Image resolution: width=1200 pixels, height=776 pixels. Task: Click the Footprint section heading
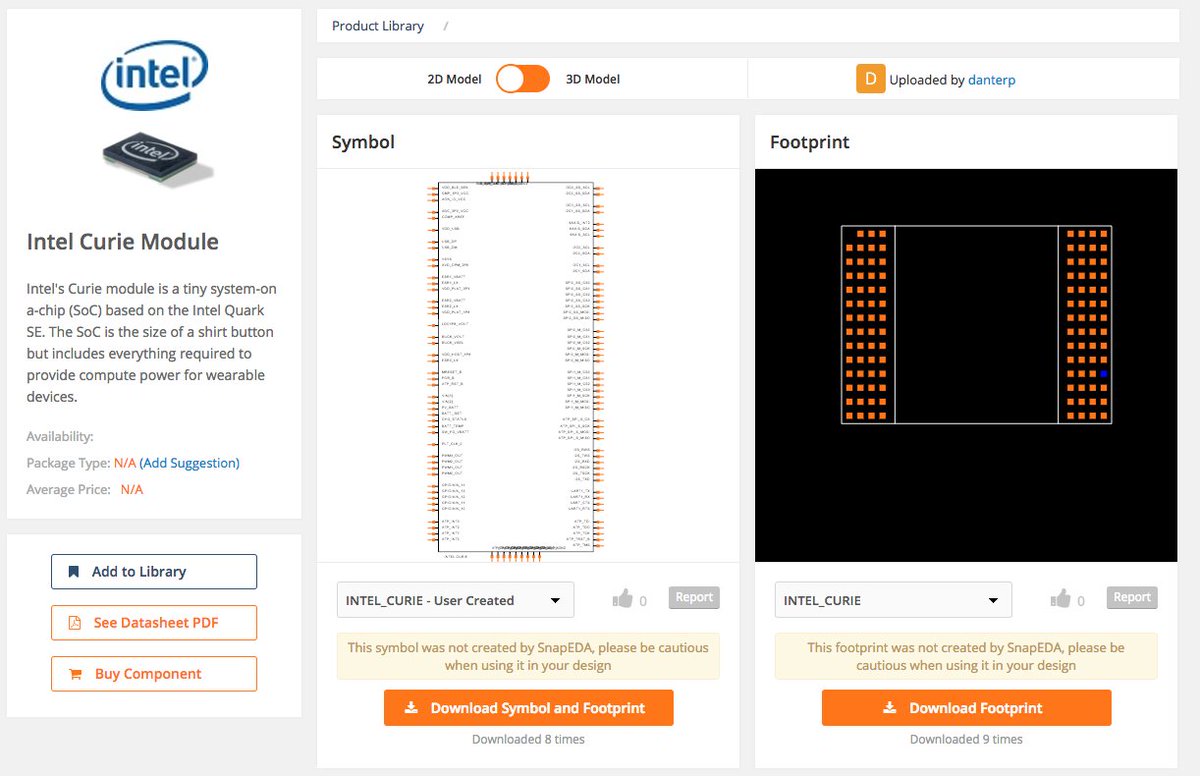pos(810,142)
